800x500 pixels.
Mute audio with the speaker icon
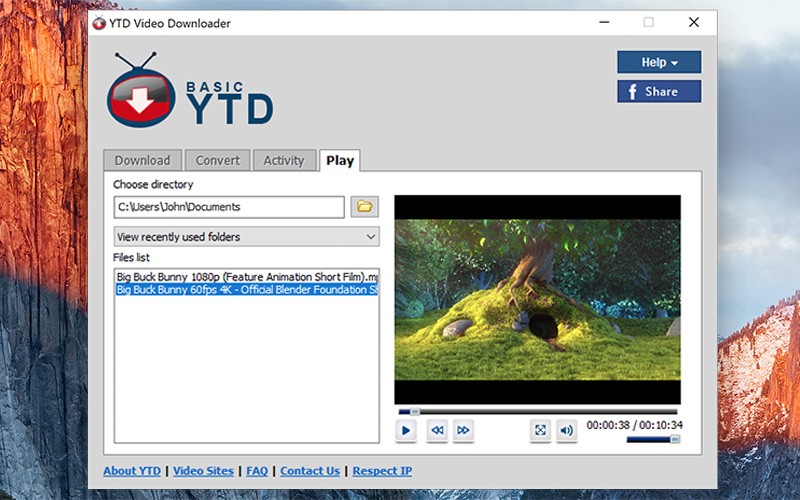point(566,430)
